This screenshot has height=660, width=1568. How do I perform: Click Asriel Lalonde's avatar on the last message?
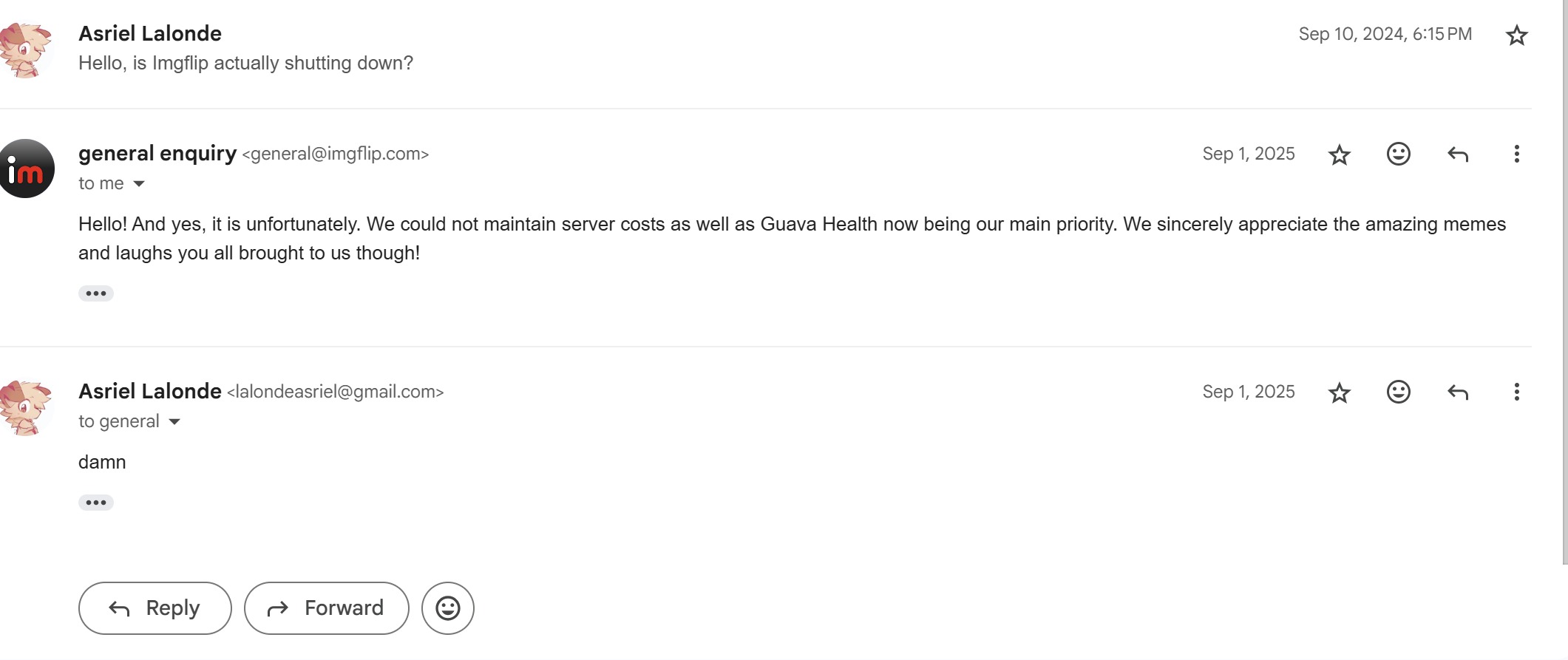27,408
